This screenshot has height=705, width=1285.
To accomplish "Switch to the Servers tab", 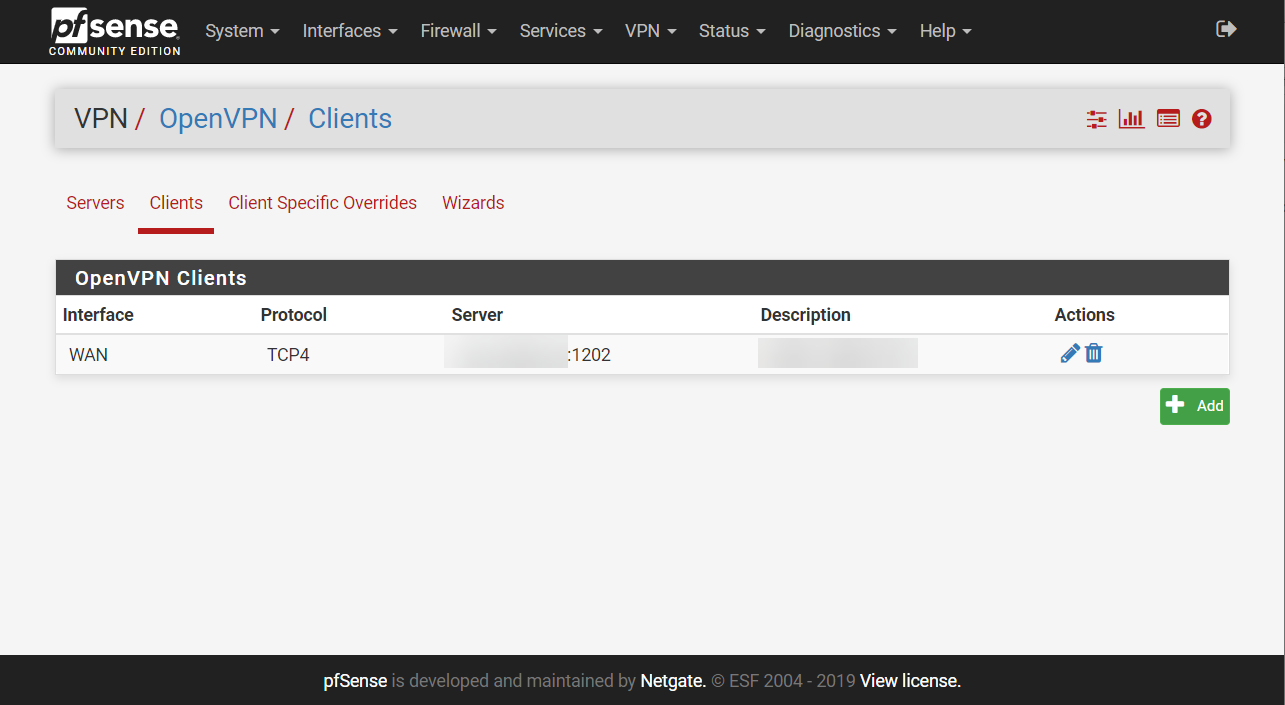I will click(96, 203).
